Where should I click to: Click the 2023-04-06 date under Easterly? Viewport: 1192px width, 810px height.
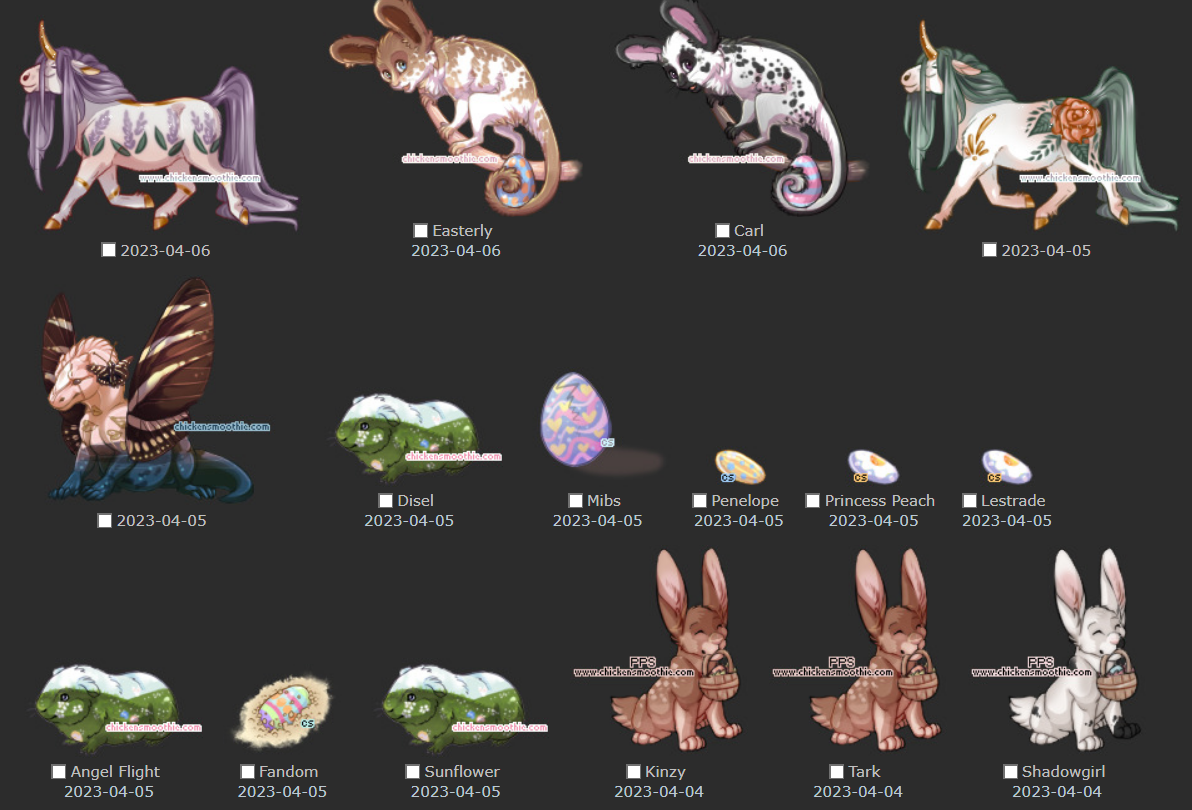[456, 250]
